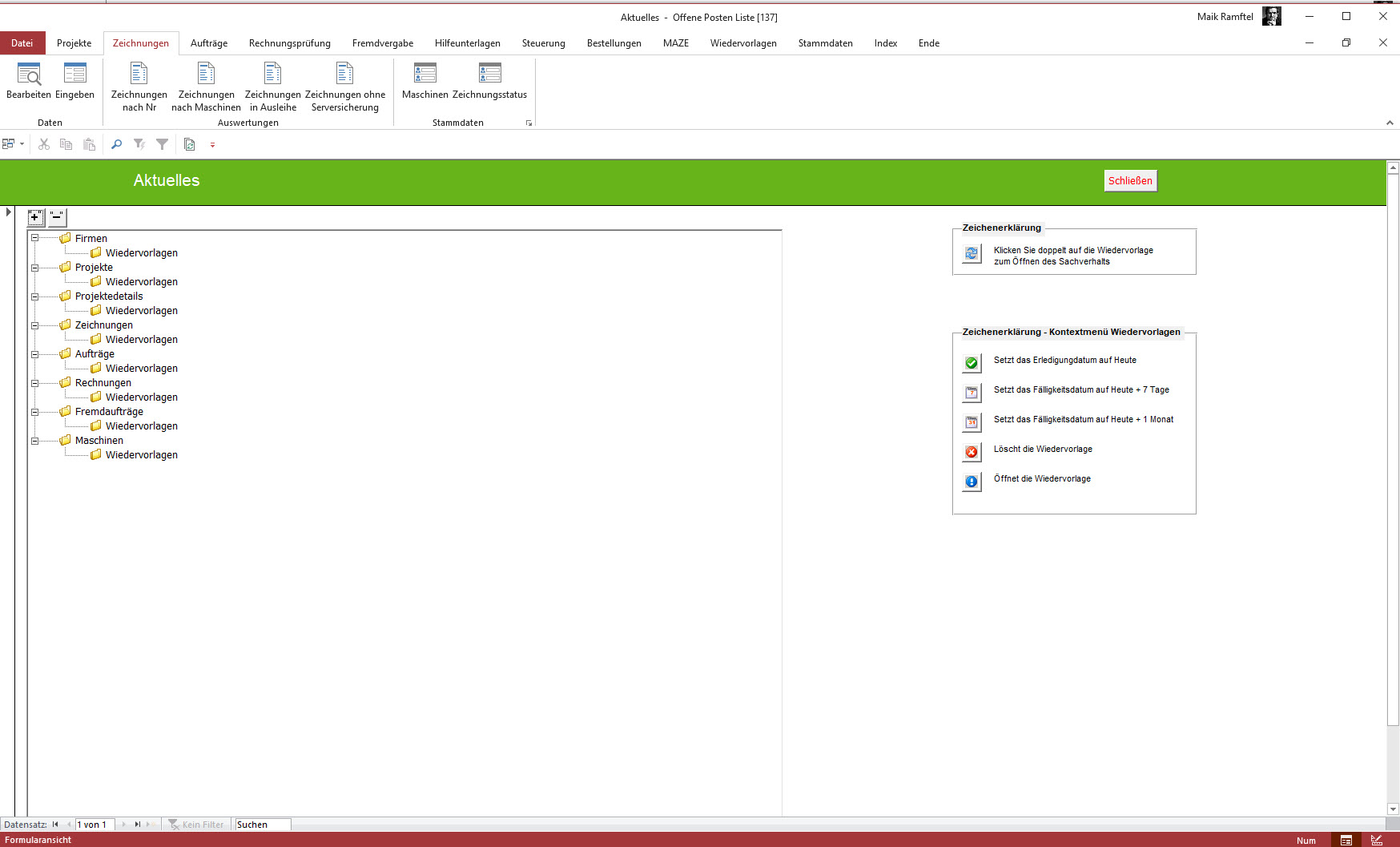This screenshot has height=847, width=1400.
Task: Collapse all tree nodes with minus button
Action: (x=57, y=217)
